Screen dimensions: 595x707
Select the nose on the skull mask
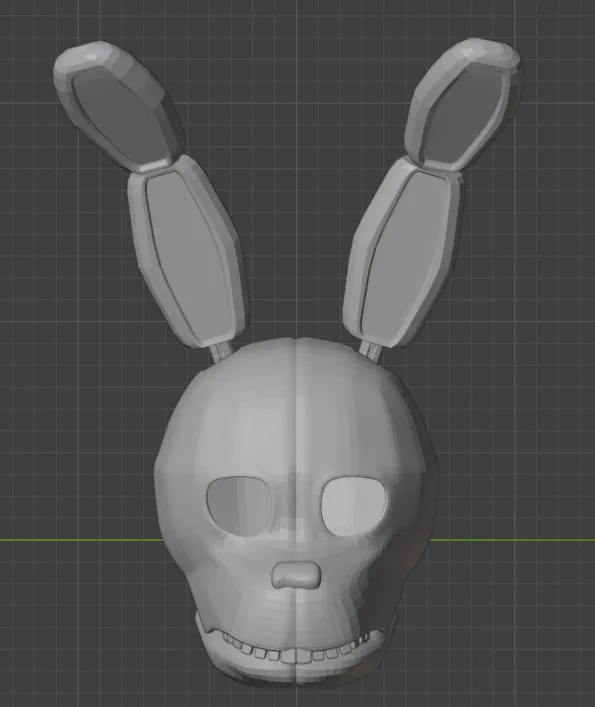pyautogui.click(x=296, y=575)
